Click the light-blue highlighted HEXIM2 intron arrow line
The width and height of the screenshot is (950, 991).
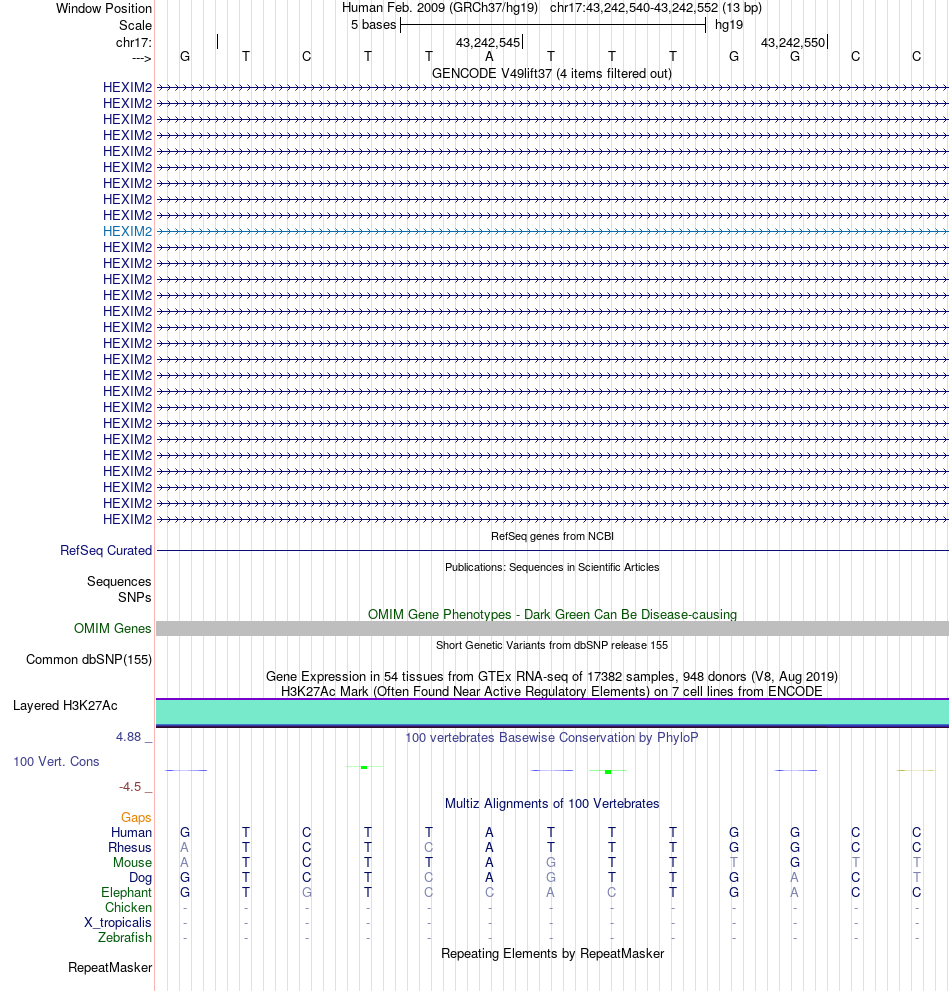click(x=552, y=232)
